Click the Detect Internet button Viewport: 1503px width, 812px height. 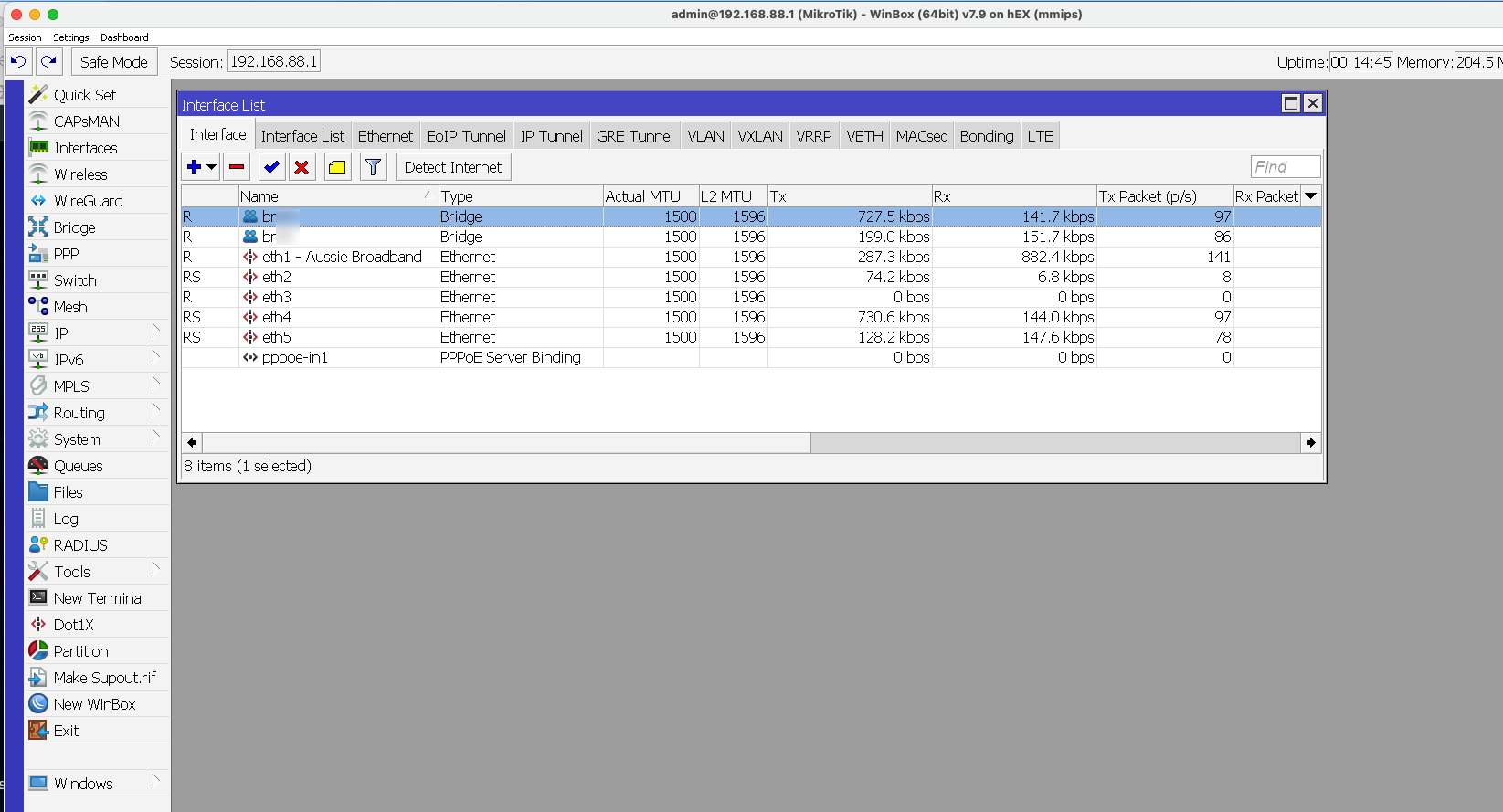click(453, 167)
